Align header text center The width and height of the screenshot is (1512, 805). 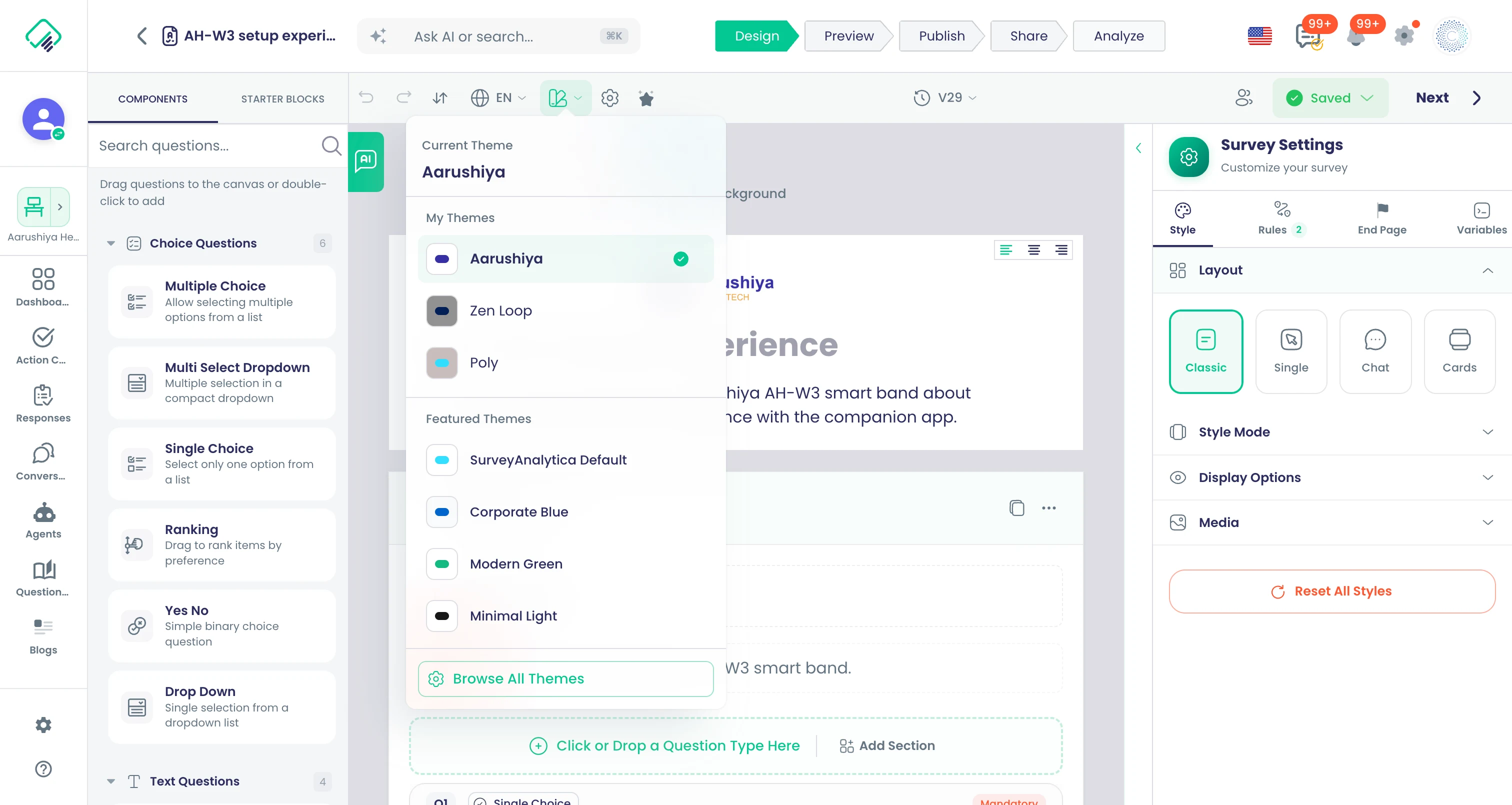coord(1033,250)
